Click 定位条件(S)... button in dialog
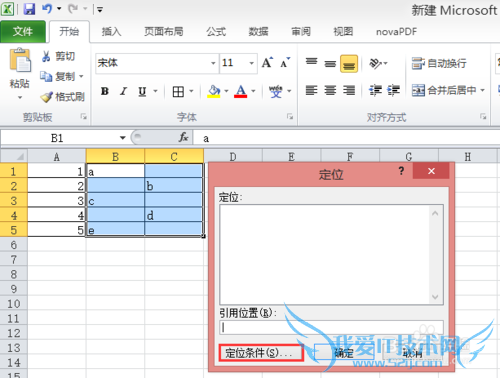The width and height of the screenshot is (500, 378). tap(261, 353)
